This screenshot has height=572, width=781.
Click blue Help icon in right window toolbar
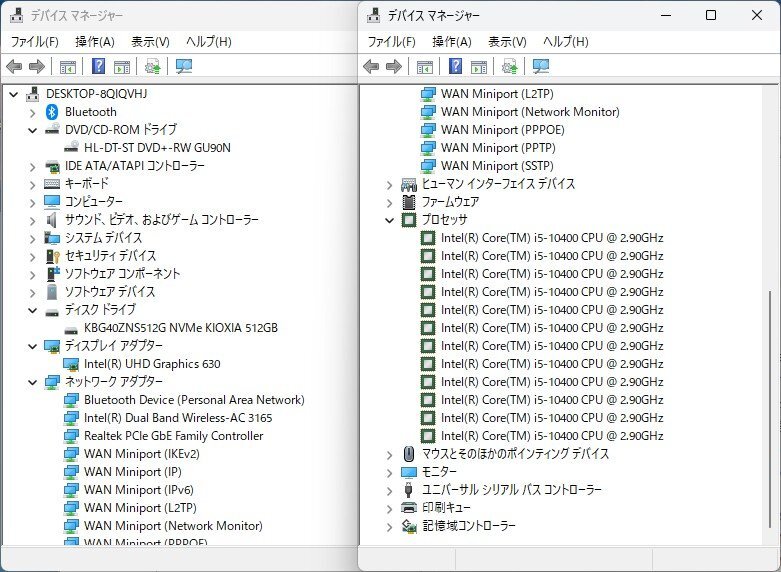[x=455, y=66]
